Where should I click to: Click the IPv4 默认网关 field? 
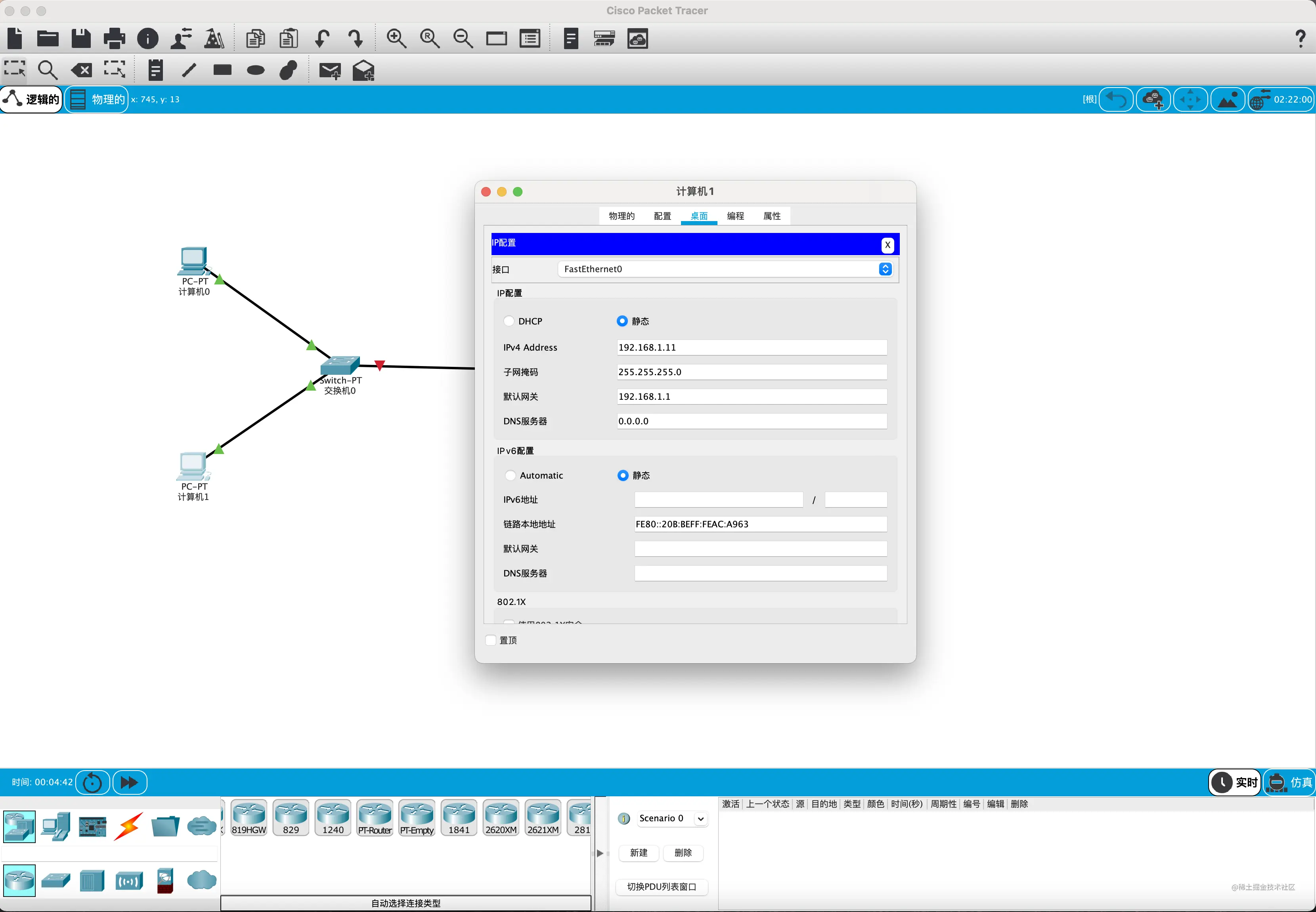coord(752,397)
